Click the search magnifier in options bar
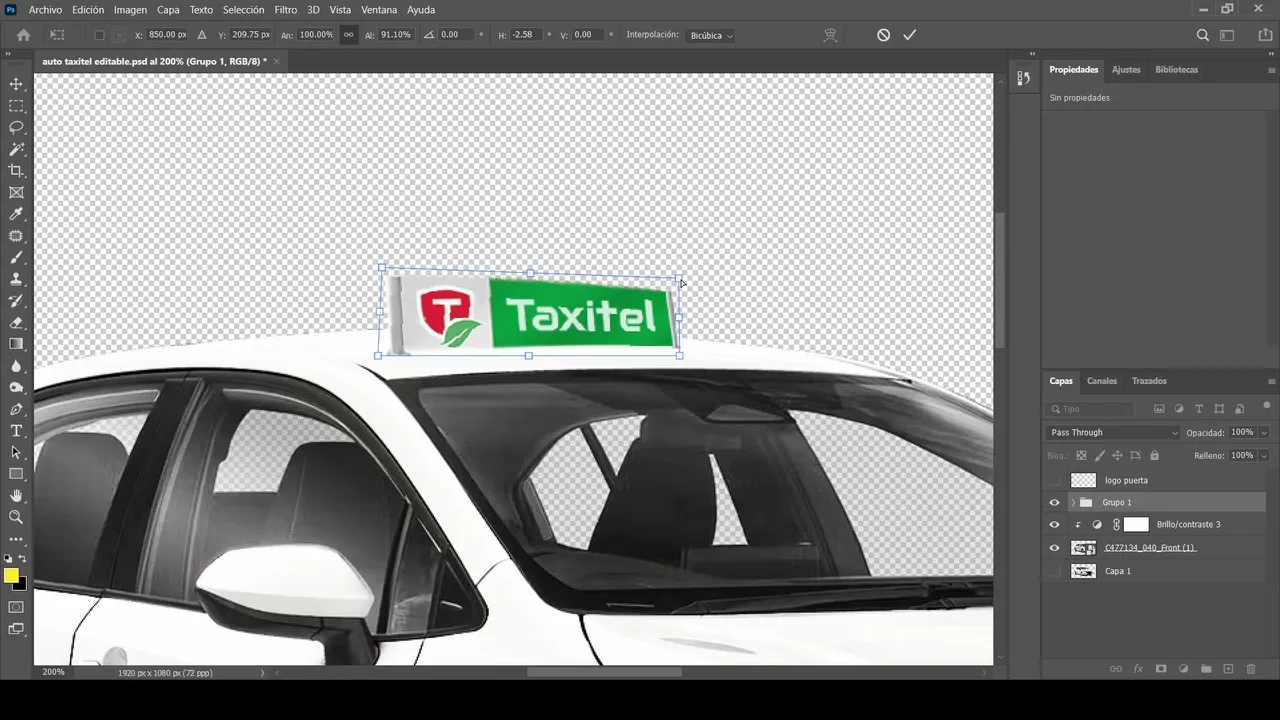1280x720 pixels. click(x=1203, y=35)
